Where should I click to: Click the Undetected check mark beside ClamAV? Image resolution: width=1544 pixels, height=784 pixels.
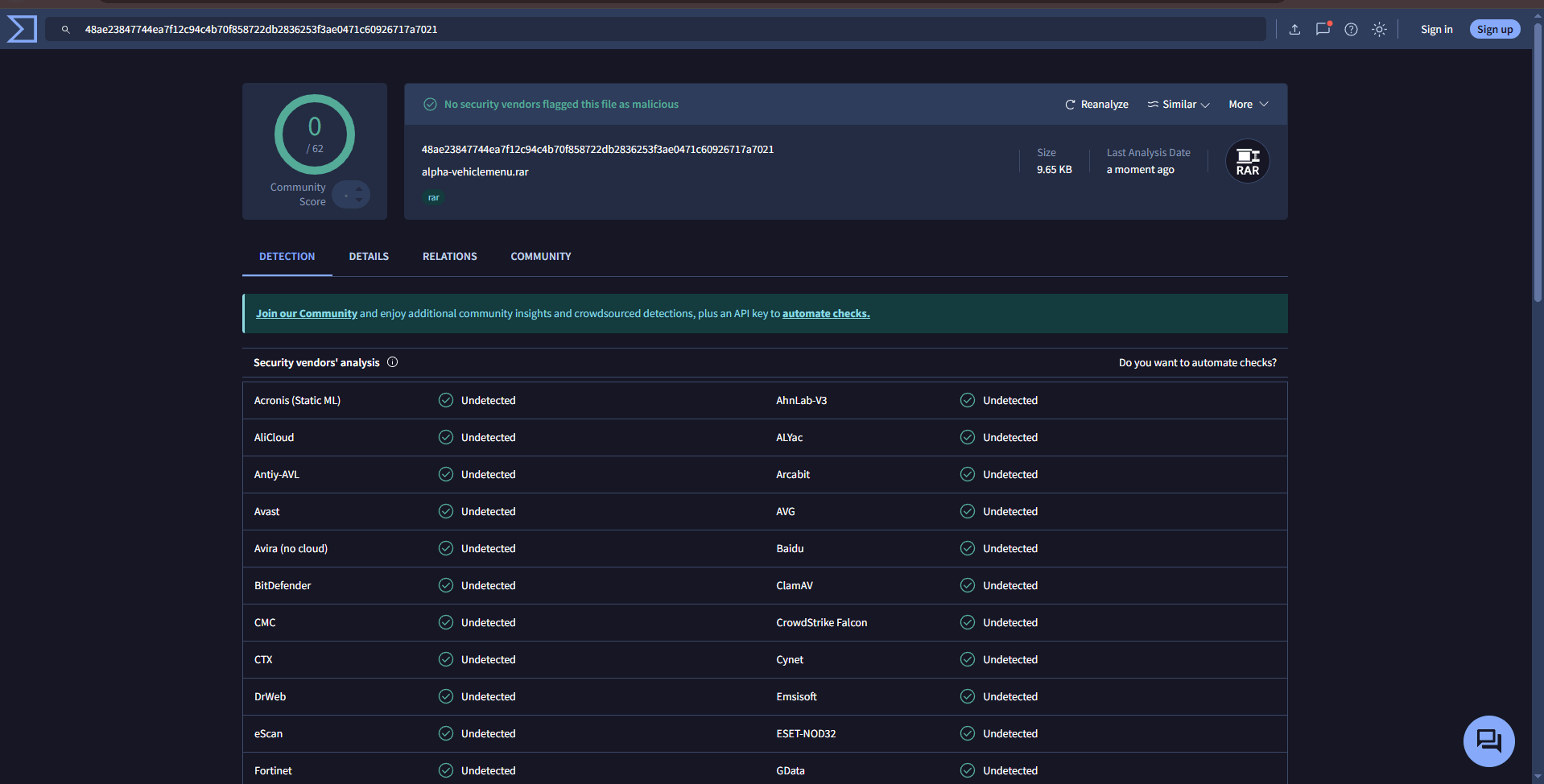[x=966, y=585]
